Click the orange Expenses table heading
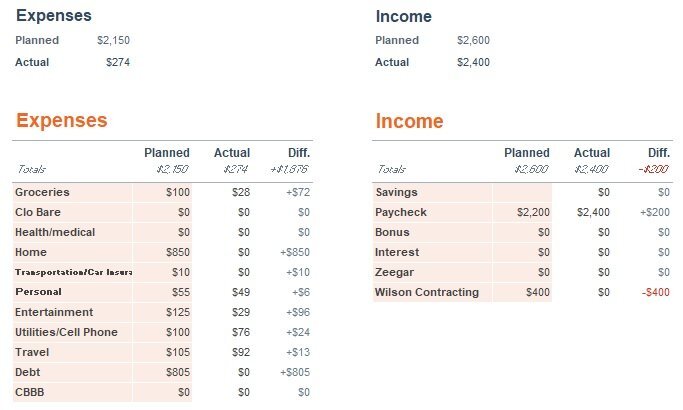The width and height of the screenshot is (683, 410). pos(61,121)
